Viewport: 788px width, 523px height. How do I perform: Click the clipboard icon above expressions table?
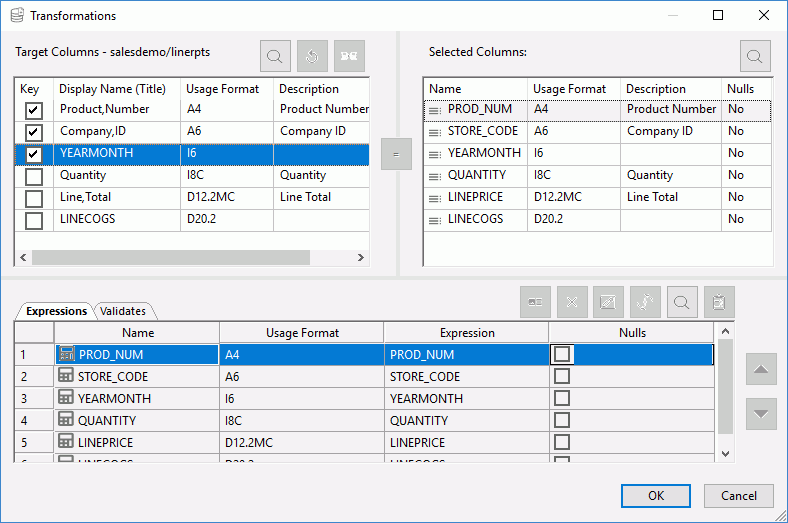tap(719, 302)
